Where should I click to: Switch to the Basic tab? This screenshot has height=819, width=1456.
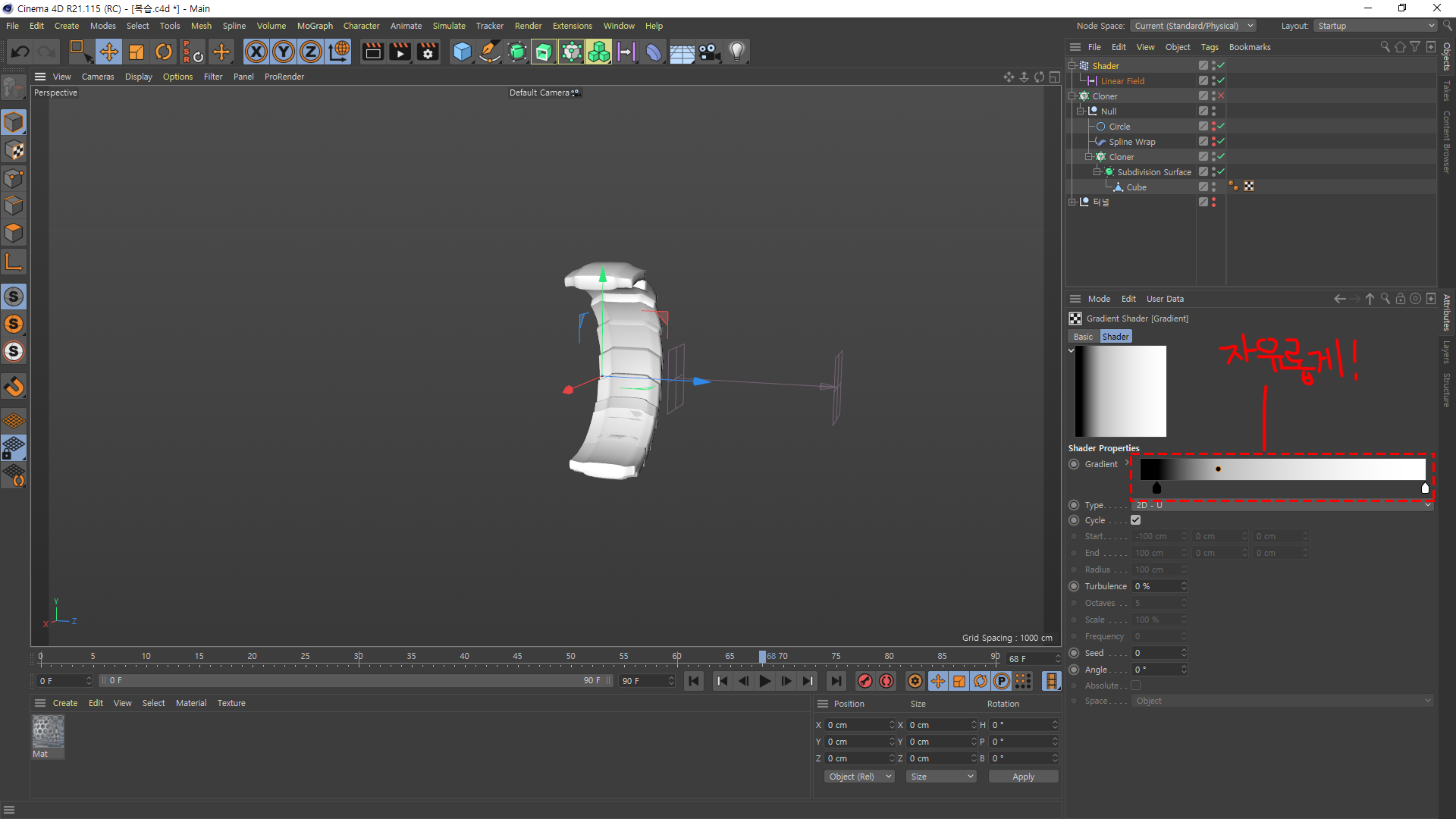point(1083,337)
